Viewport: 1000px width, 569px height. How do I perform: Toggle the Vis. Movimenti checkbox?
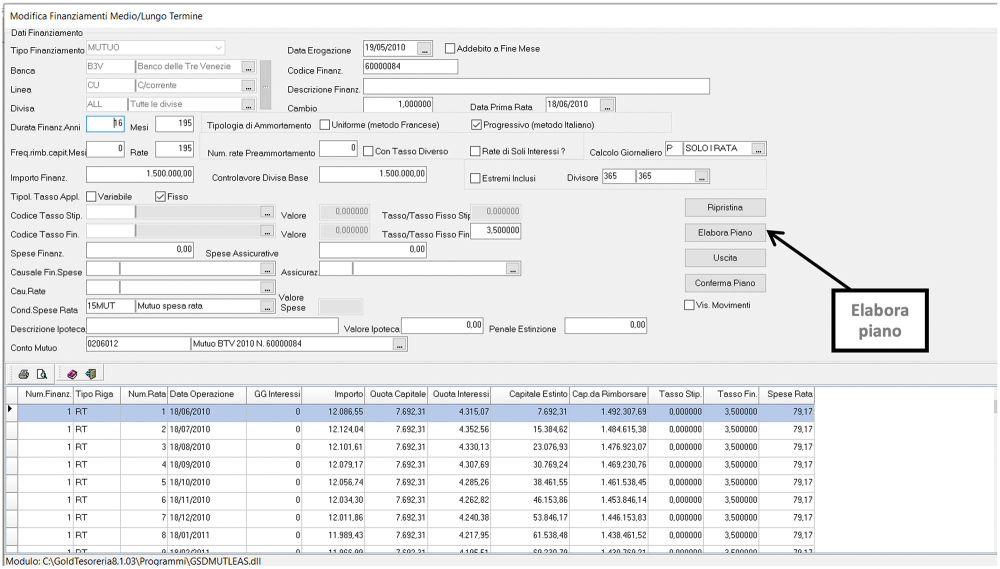[689, 305]
